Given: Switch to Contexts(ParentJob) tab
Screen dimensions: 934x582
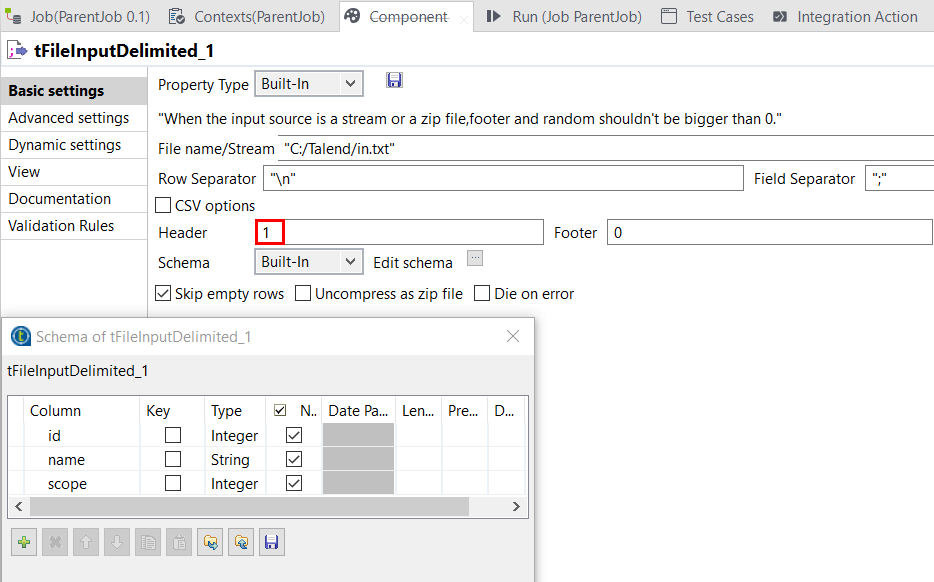Looking at the screenshot, I should 260,17.
